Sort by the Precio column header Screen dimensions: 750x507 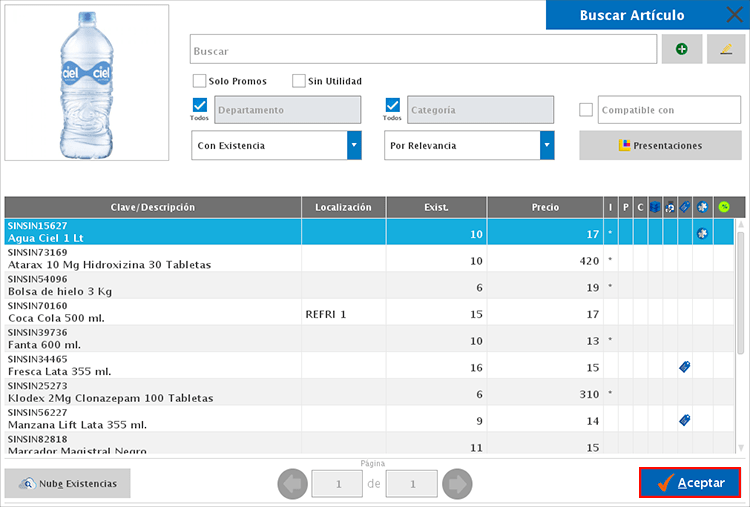pos(545,207)
